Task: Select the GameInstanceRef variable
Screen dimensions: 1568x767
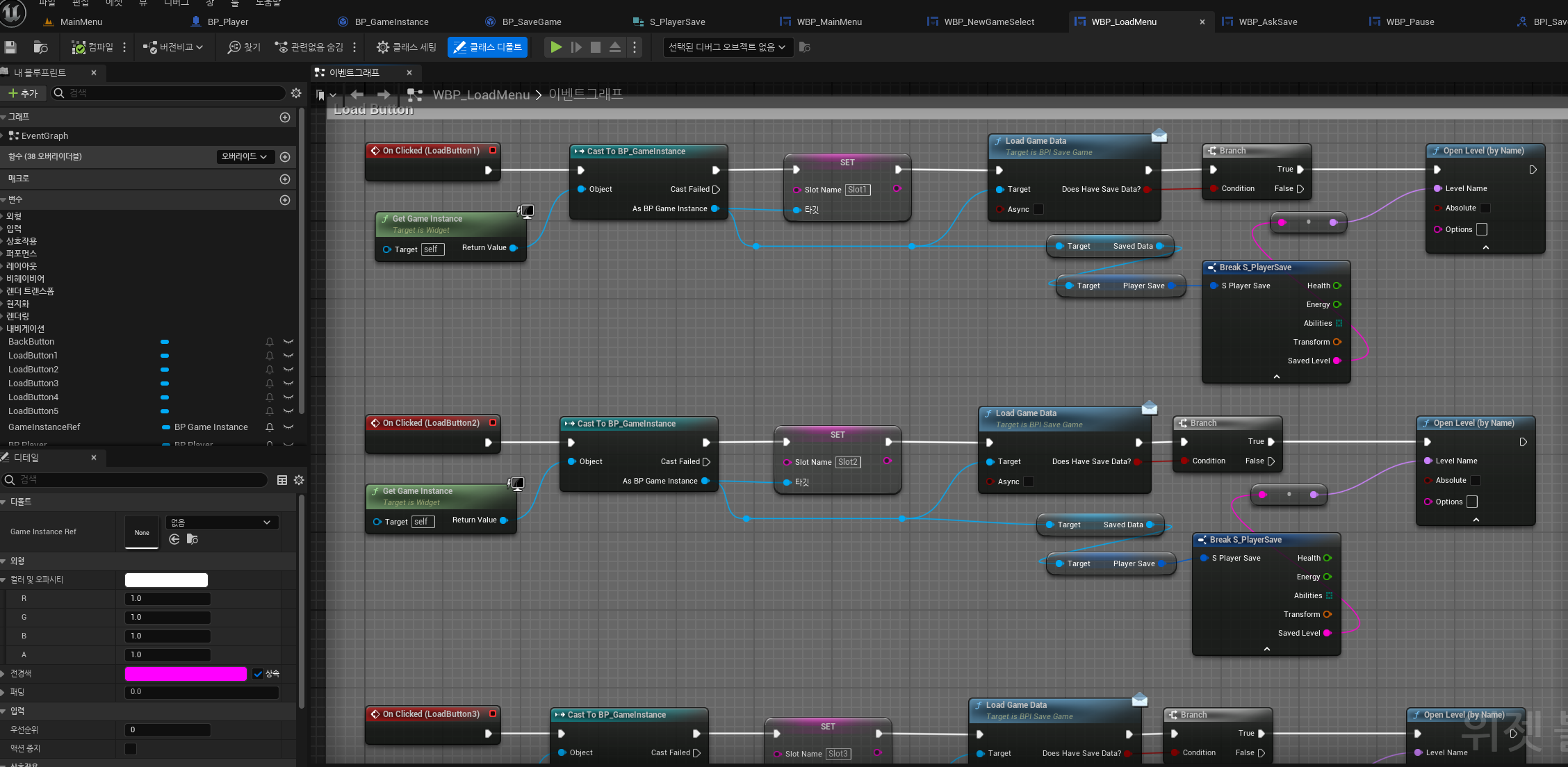Action: 44,427
